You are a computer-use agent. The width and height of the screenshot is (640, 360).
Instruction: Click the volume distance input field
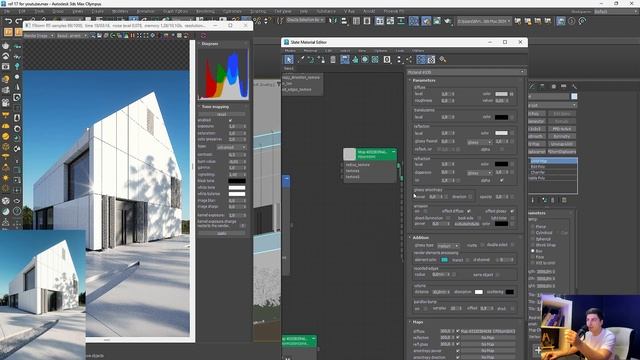coord(440,292)
